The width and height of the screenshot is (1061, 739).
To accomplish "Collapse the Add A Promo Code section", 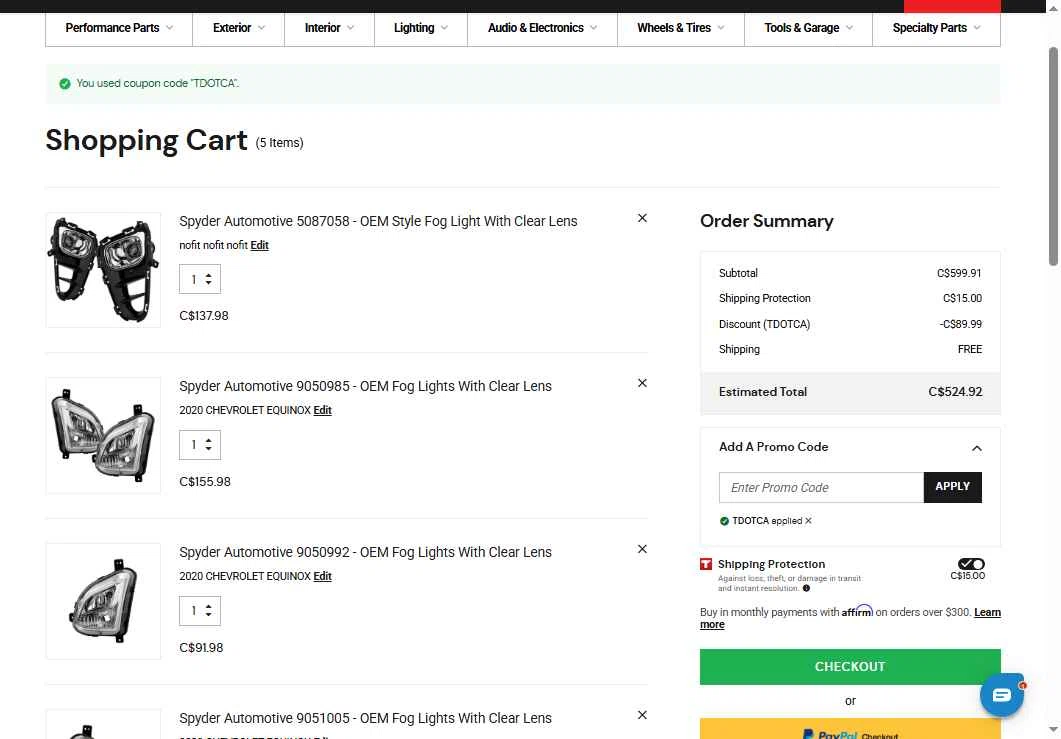I will [x=976, y=448].
